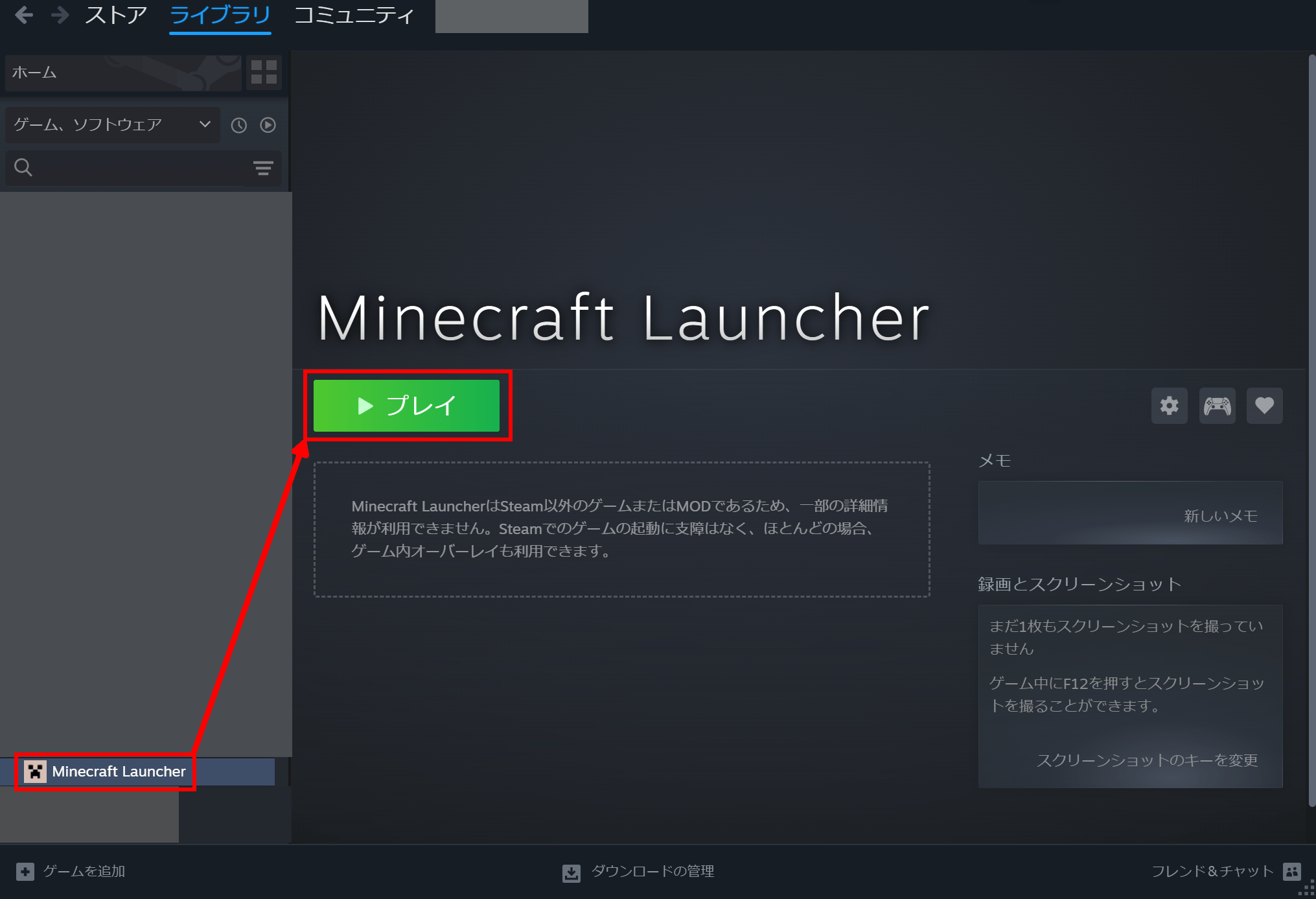Image resolution: width=1316 pixels, height=899 pixels.
Task: Open the game settings gear icon
Action: pyautogui.click(x=1169, y=406)
